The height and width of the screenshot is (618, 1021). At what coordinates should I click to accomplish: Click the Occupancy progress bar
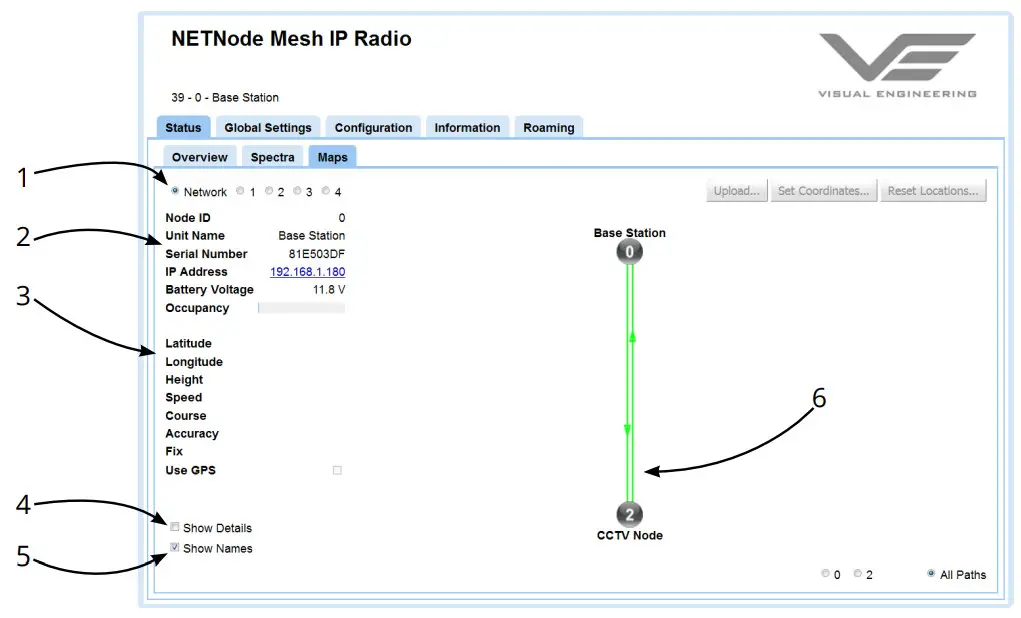[300, 308]
